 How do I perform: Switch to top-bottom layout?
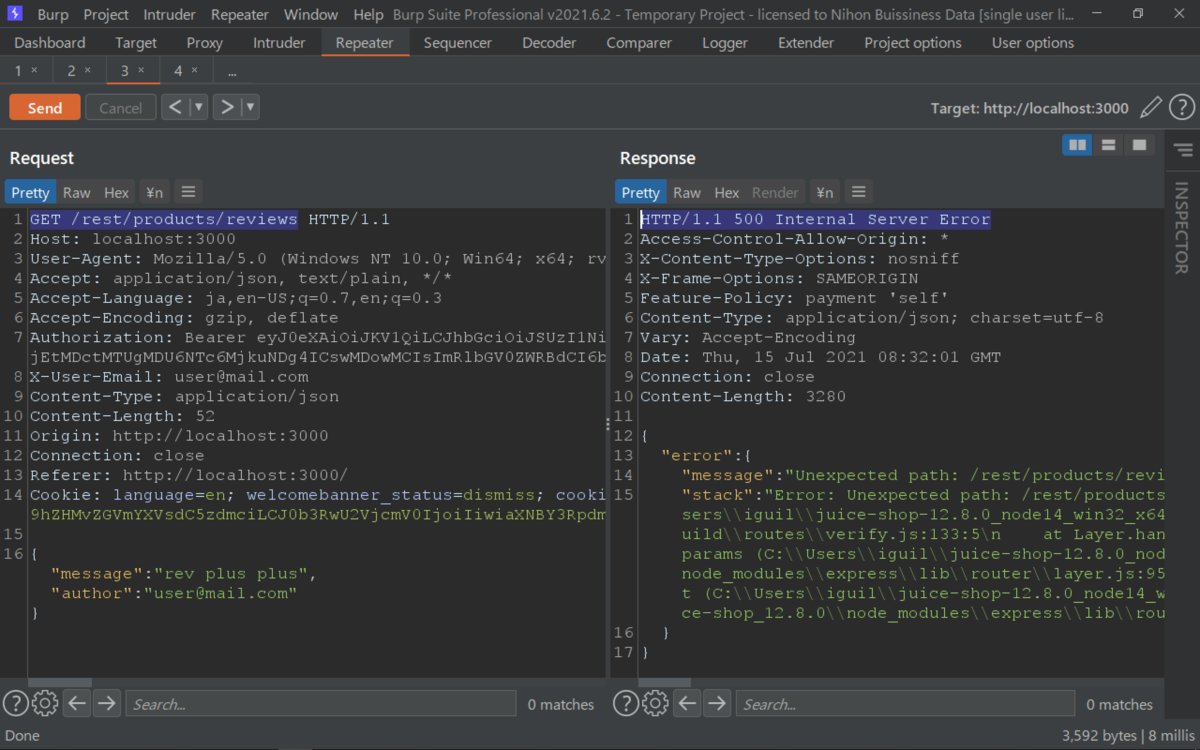pyautogui.click(x=1108, y=145)
